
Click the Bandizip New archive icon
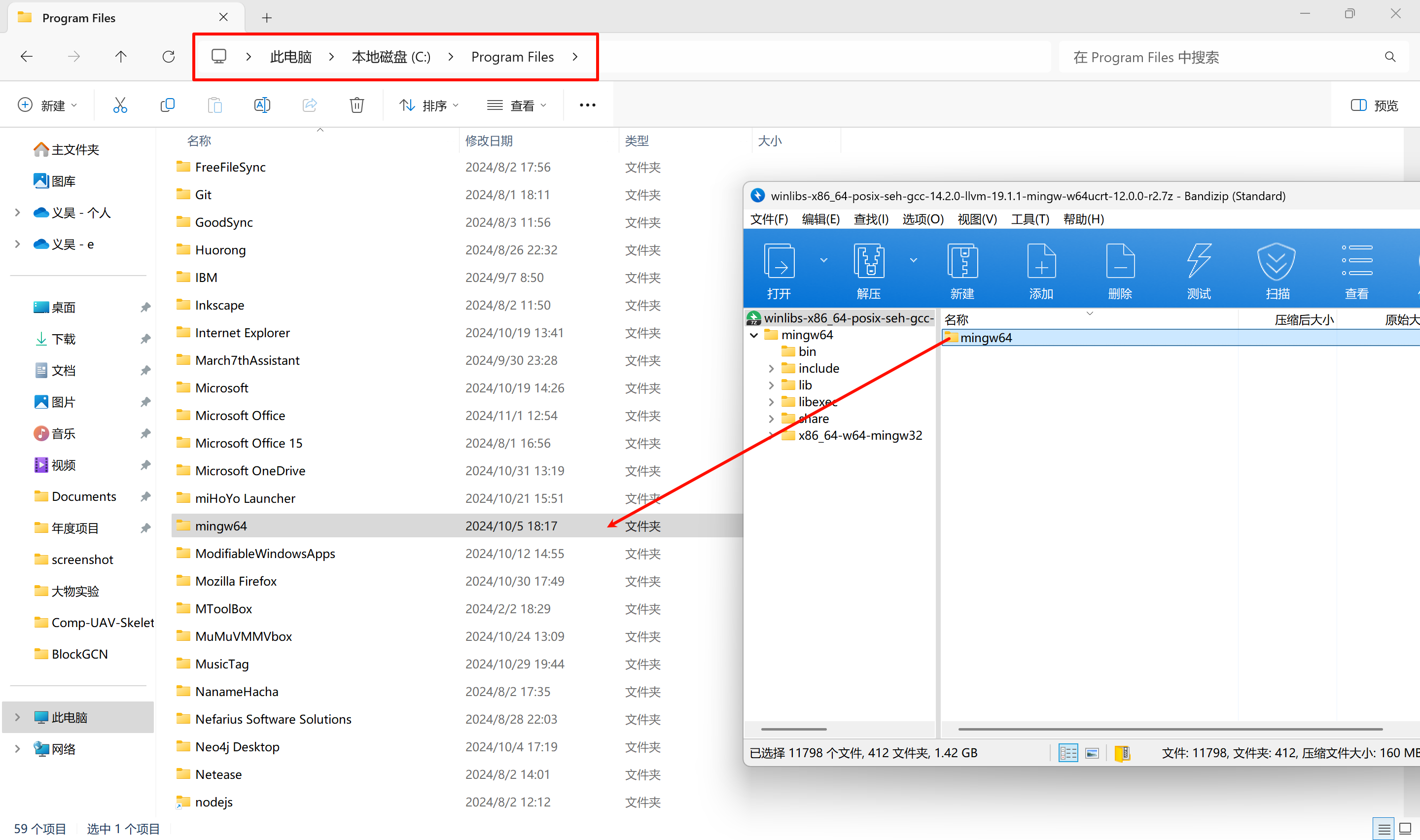click(962, 261)
